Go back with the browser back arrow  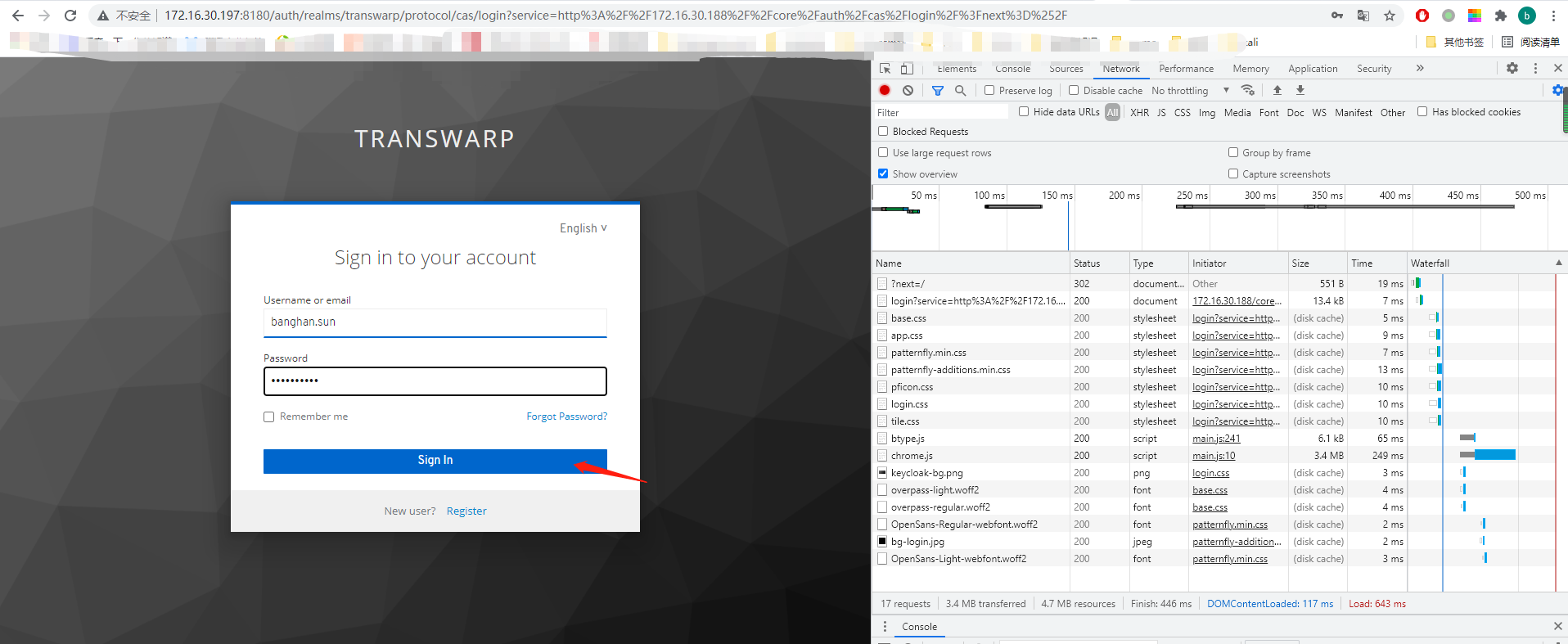click(18, 16)
